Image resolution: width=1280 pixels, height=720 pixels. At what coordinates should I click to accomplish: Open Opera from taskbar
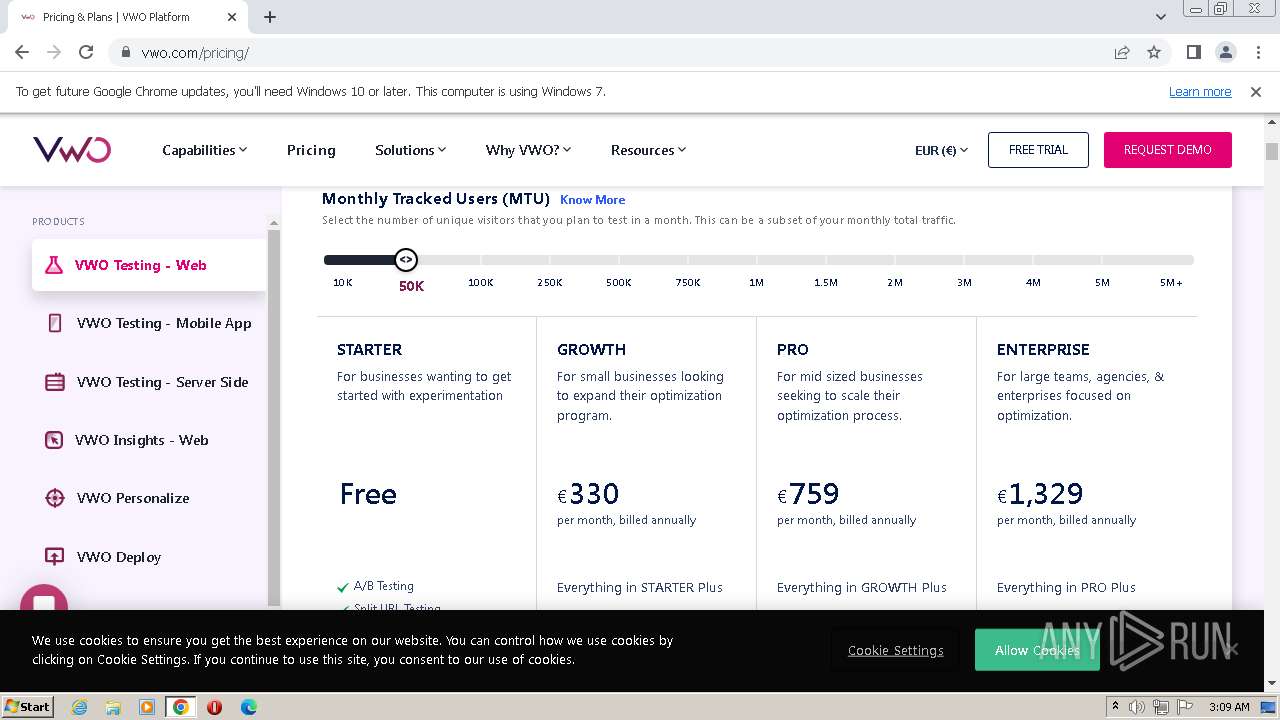pyautogui.click(x=214, y=707)
